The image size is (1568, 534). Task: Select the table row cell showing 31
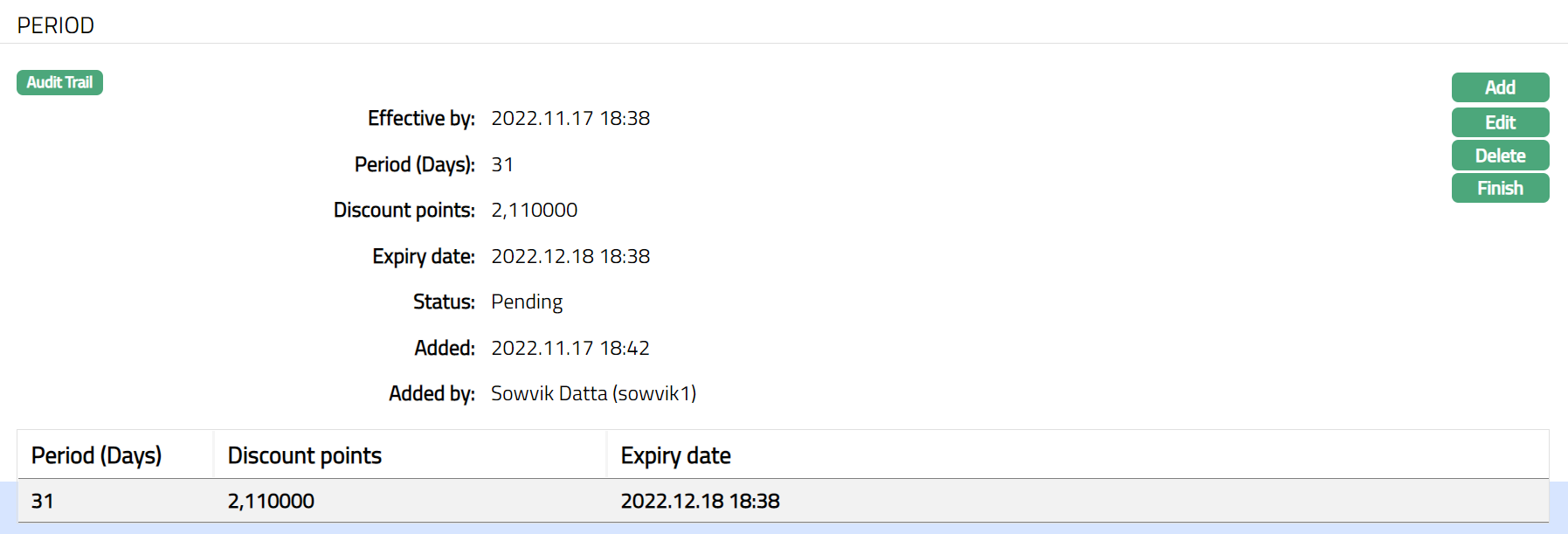(43, 501)
